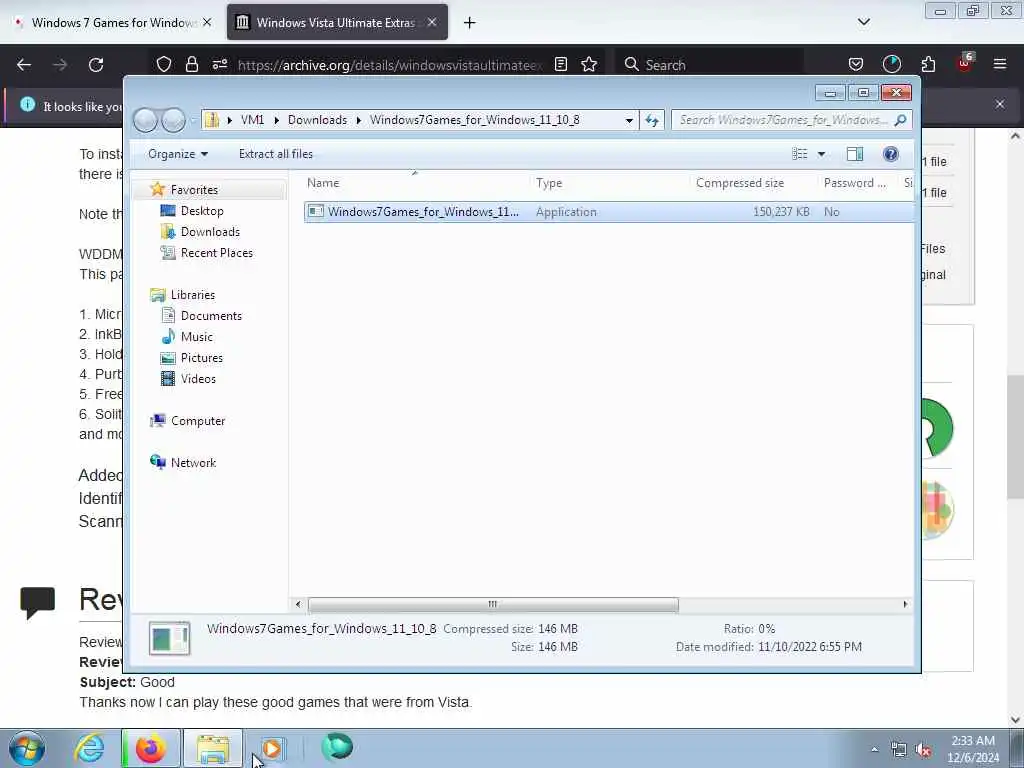Select Computer in navigation pane
Viewport: 1024px width, 768px height.
[197, 421]
